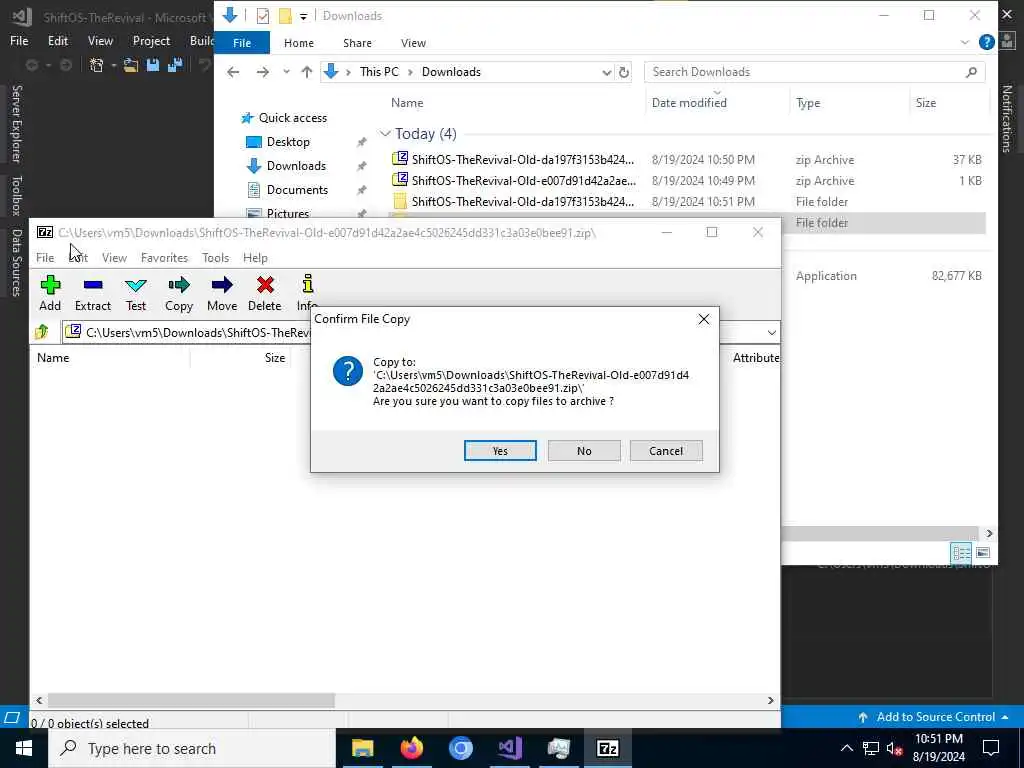Sort Explorer by Date modified column
The width and height of the screenshot is (1024, 768).
[x=689, y=103]
